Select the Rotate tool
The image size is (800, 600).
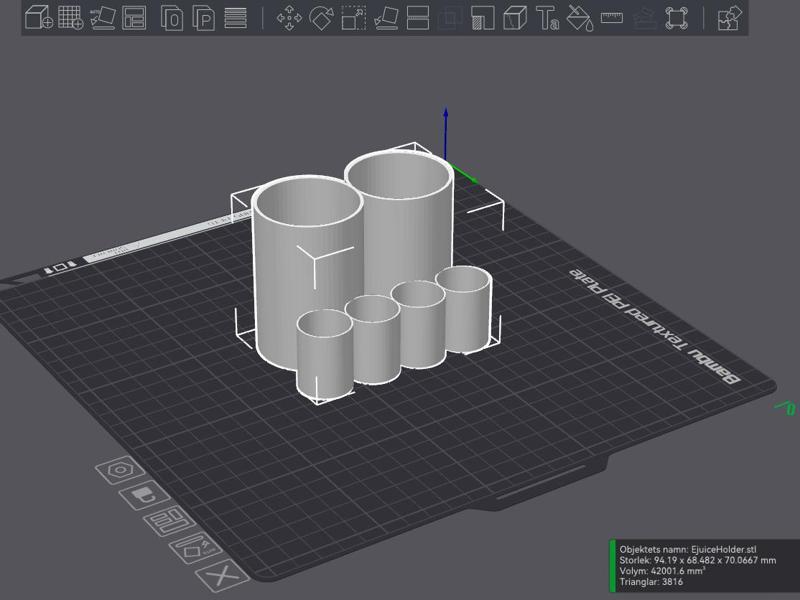coord(321,17)
